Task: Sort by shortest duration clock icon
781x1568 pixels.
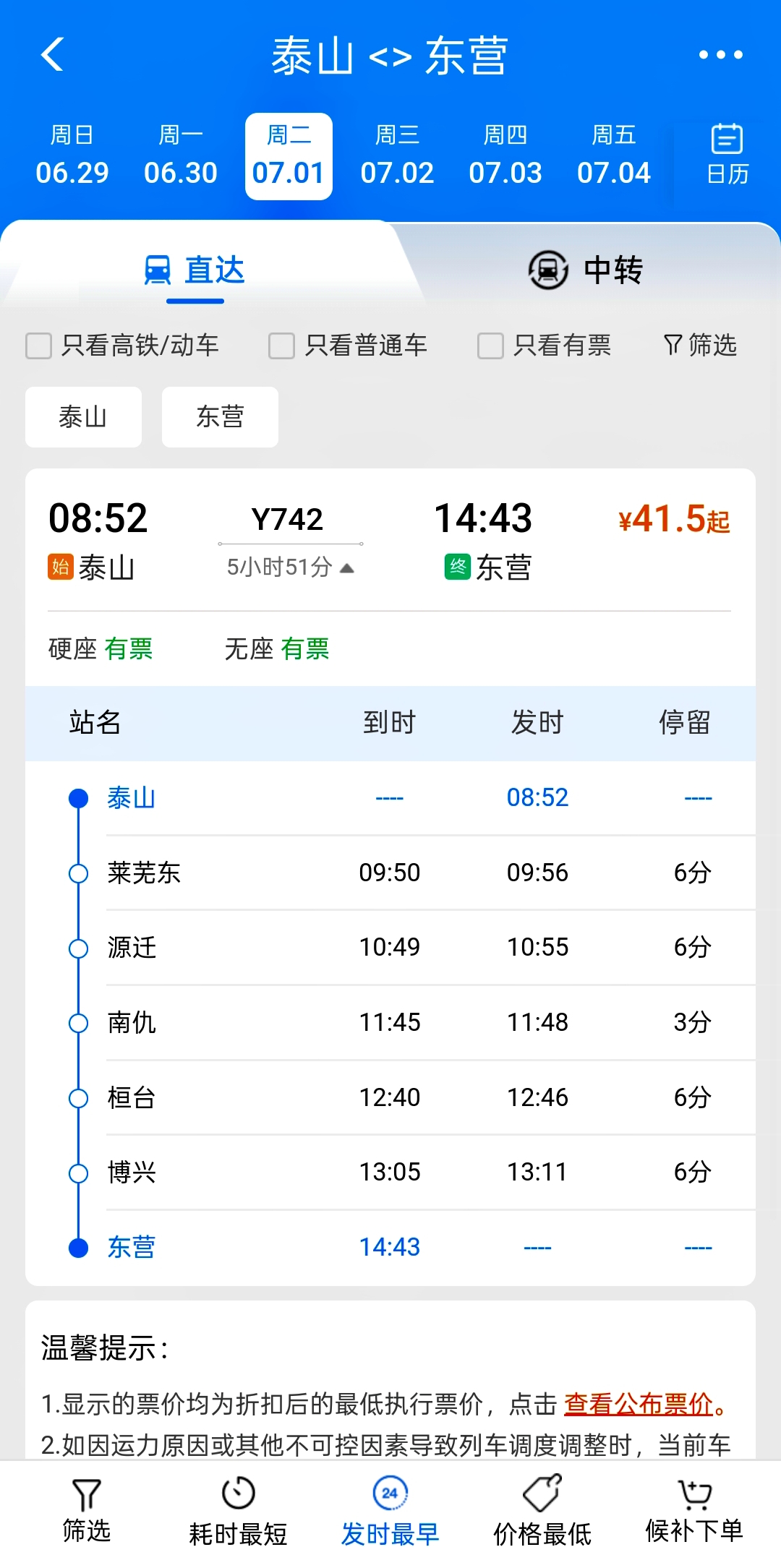Action: tap(238, 1494)
